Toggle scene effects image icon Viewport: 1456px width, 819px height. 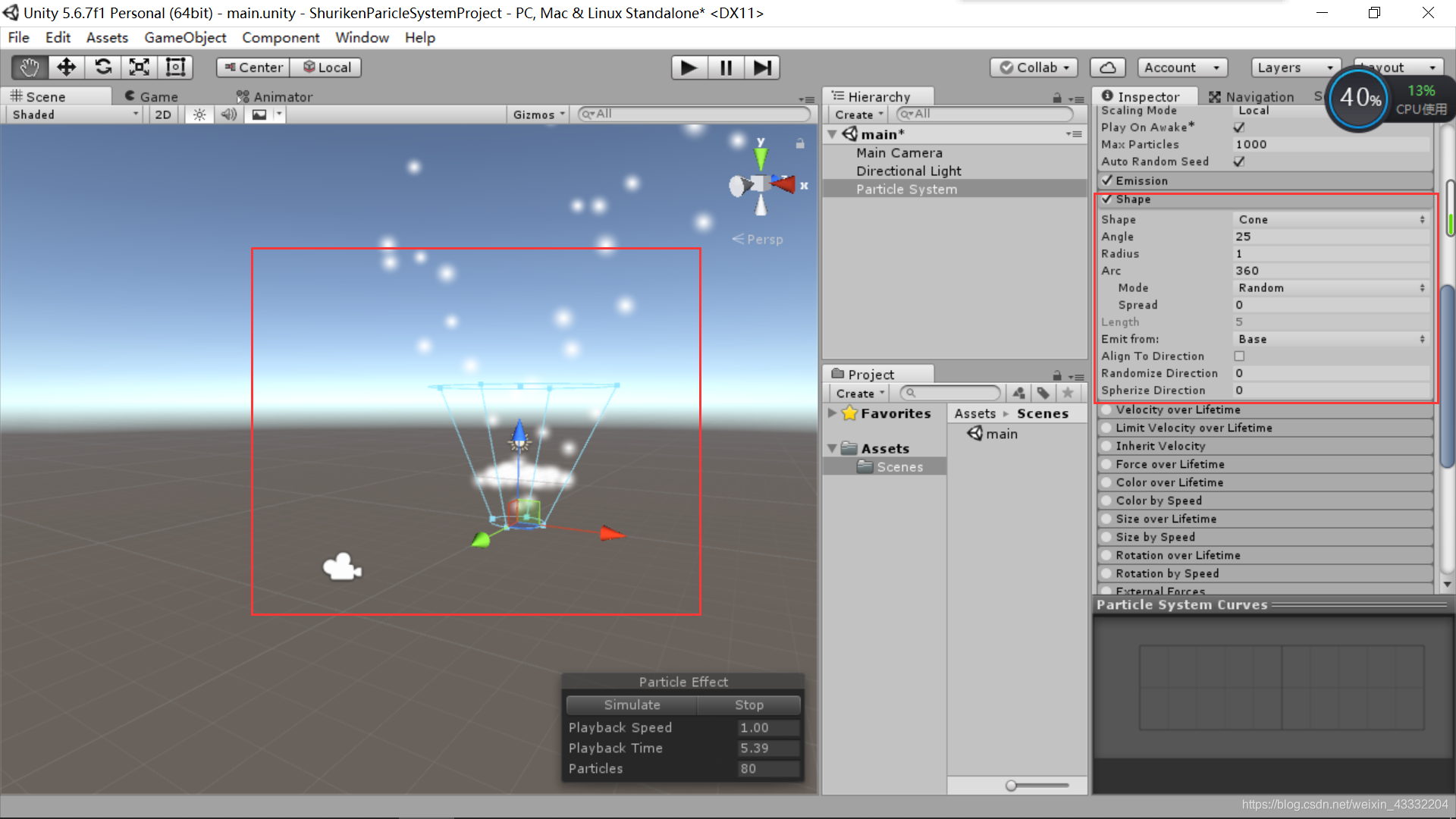click(x=259, y=115)
